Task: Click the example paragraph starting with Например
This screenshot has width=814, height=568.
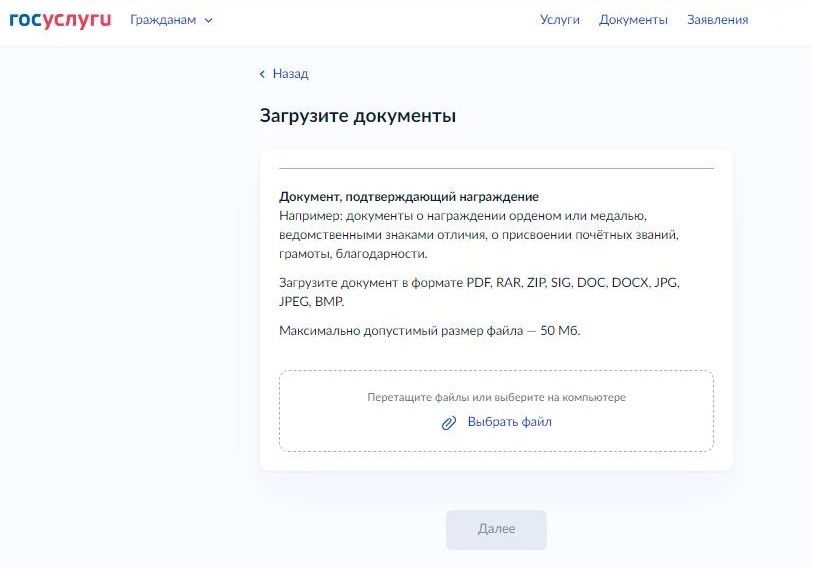Action: pos(479,235)
